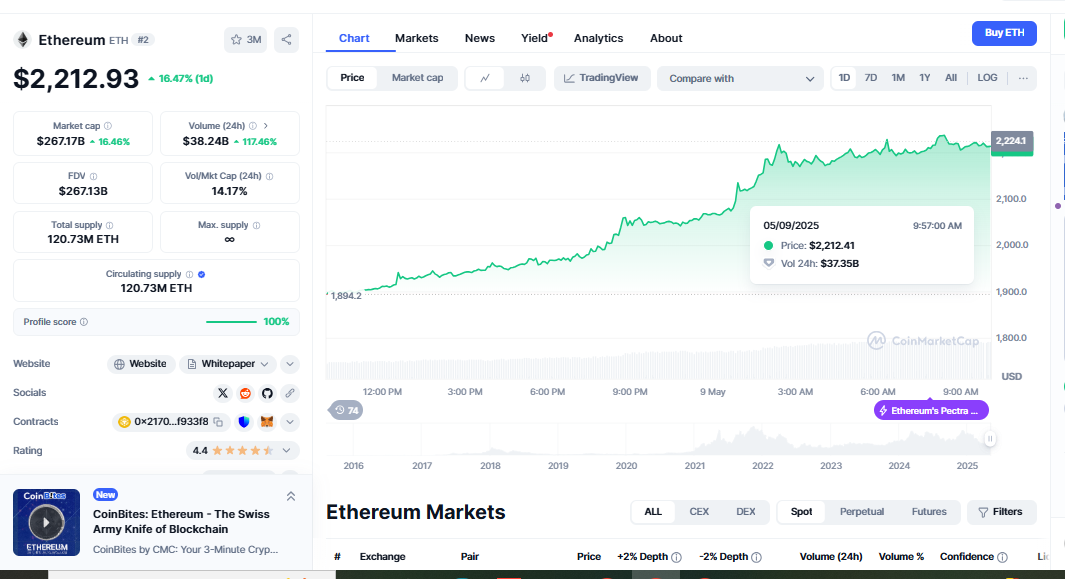1065x579 pixels.
Task: Click +2% Depth info icon
Action: point(676,557)
